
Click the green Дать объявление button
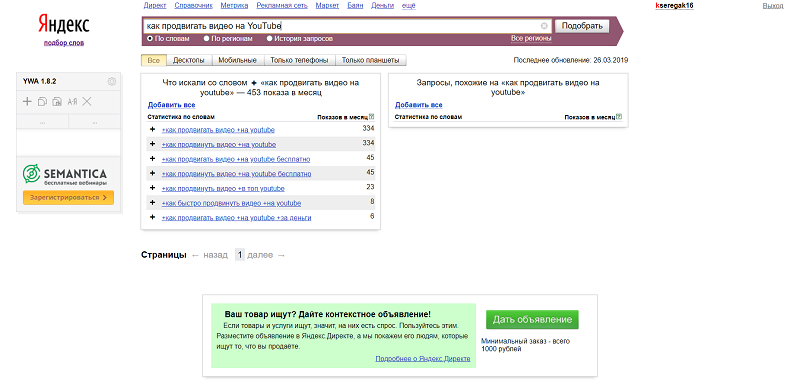[532, 320]
